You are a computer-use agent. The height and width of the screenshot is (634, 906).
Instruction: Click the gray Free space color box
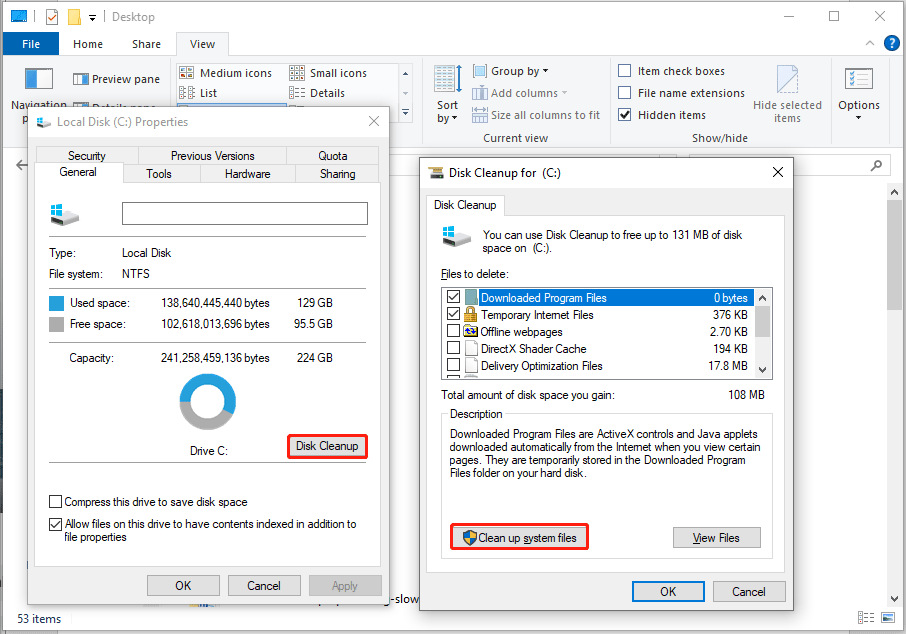(57, 324)
